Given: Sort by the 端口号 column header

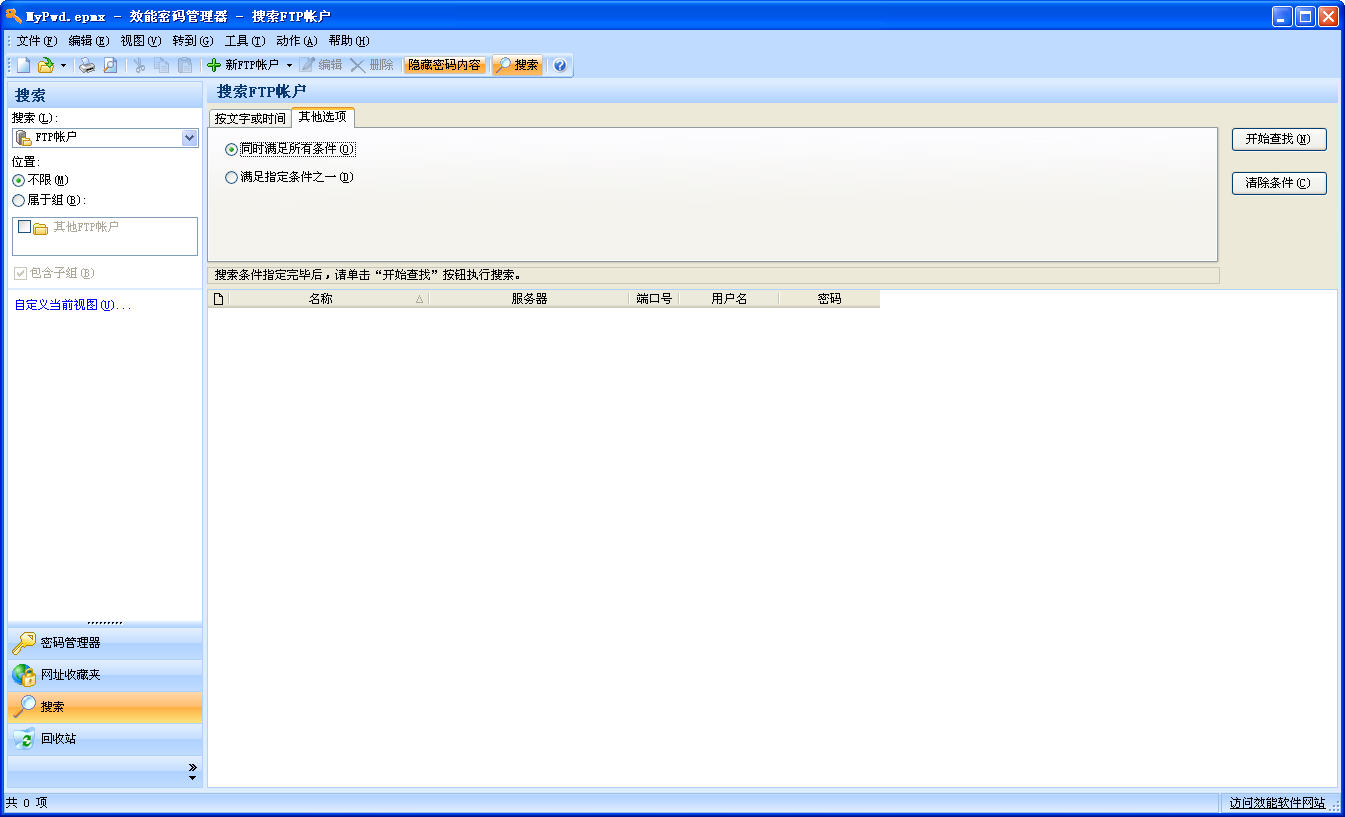Looking at the screenshot, I should click(654, 298).
